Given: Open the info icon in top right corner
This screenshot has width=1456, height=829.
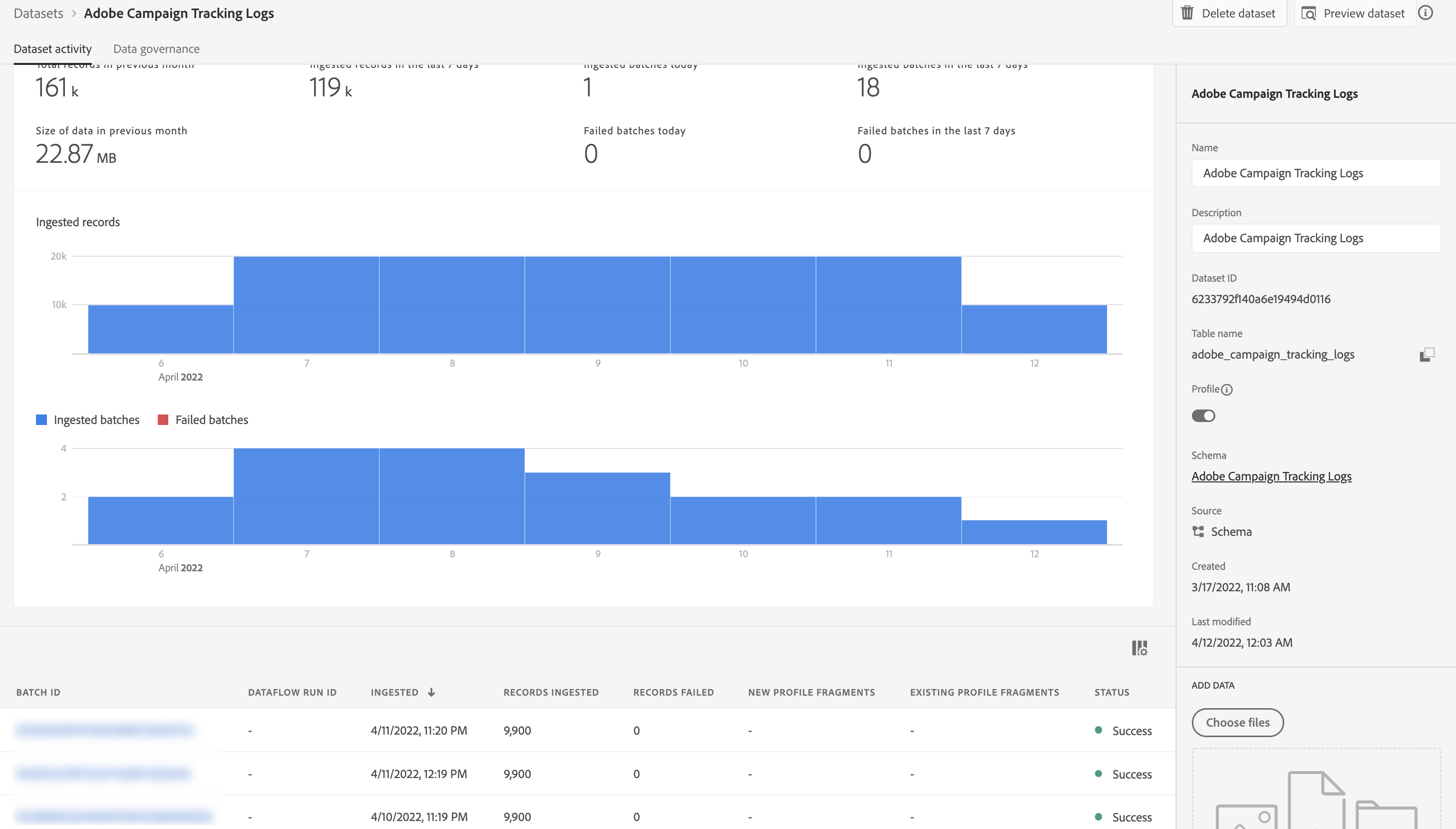Looking at the screenshot, I should click(x=1425, y=13).
